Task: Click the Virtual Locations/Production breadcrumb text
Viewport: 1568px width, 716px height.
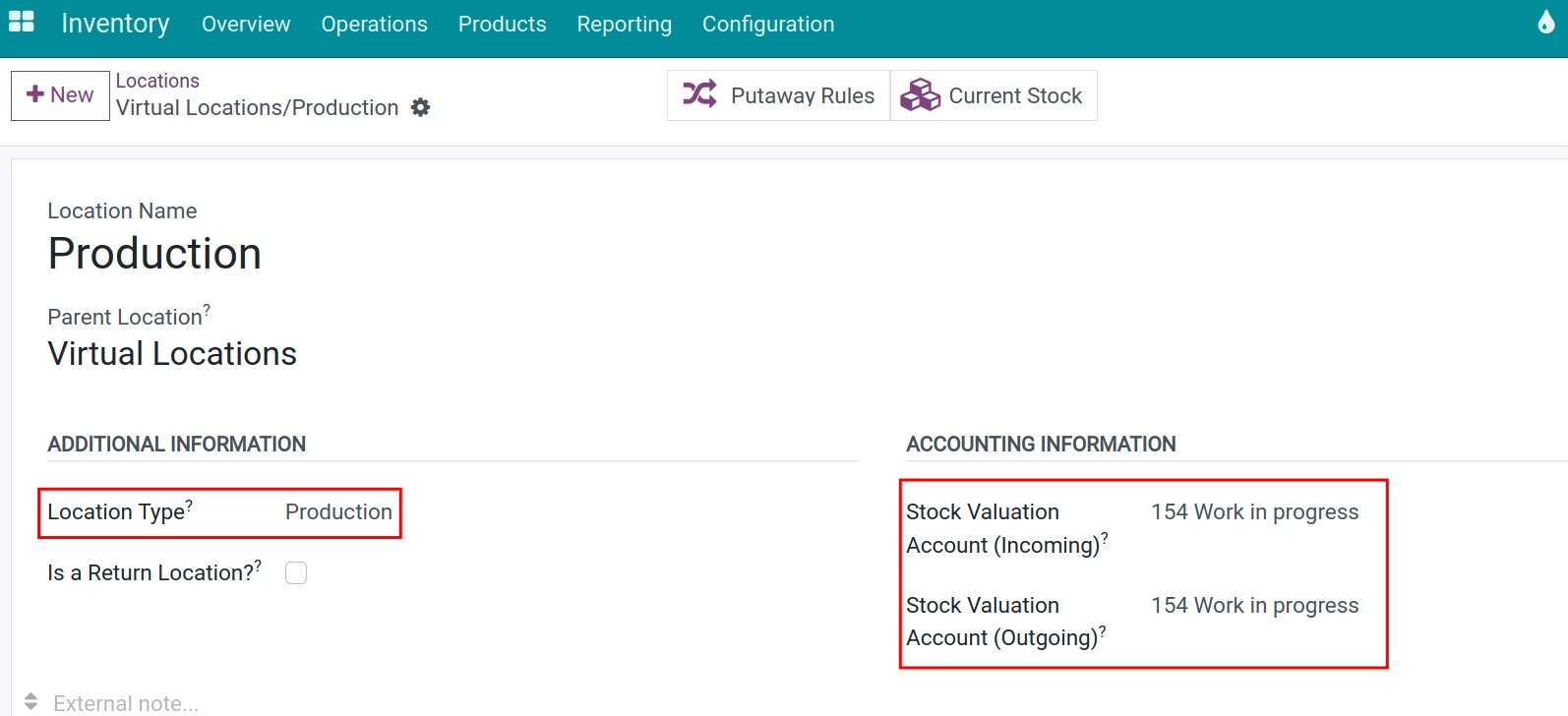Action: pyautogui.click(x=257, y=107)
